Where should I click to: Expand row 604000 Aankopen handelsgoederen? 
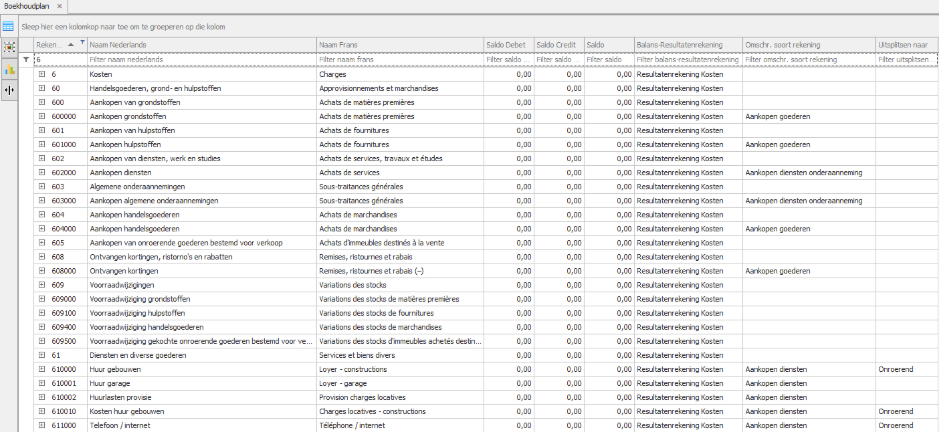42,229
